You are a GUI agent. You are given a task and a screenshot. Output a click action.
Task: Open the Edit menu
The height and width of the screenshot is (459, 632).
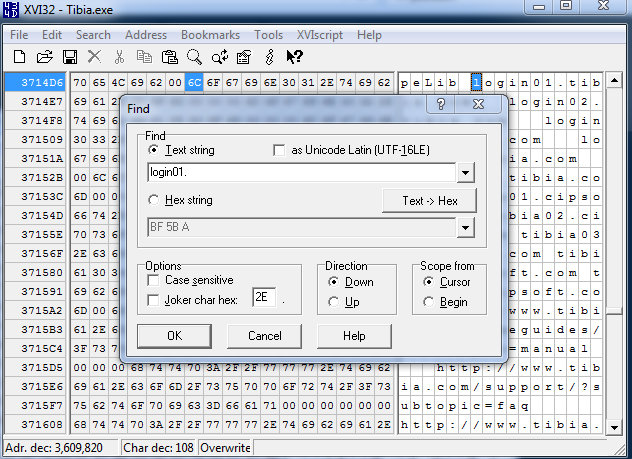click(x=52, y=35)
